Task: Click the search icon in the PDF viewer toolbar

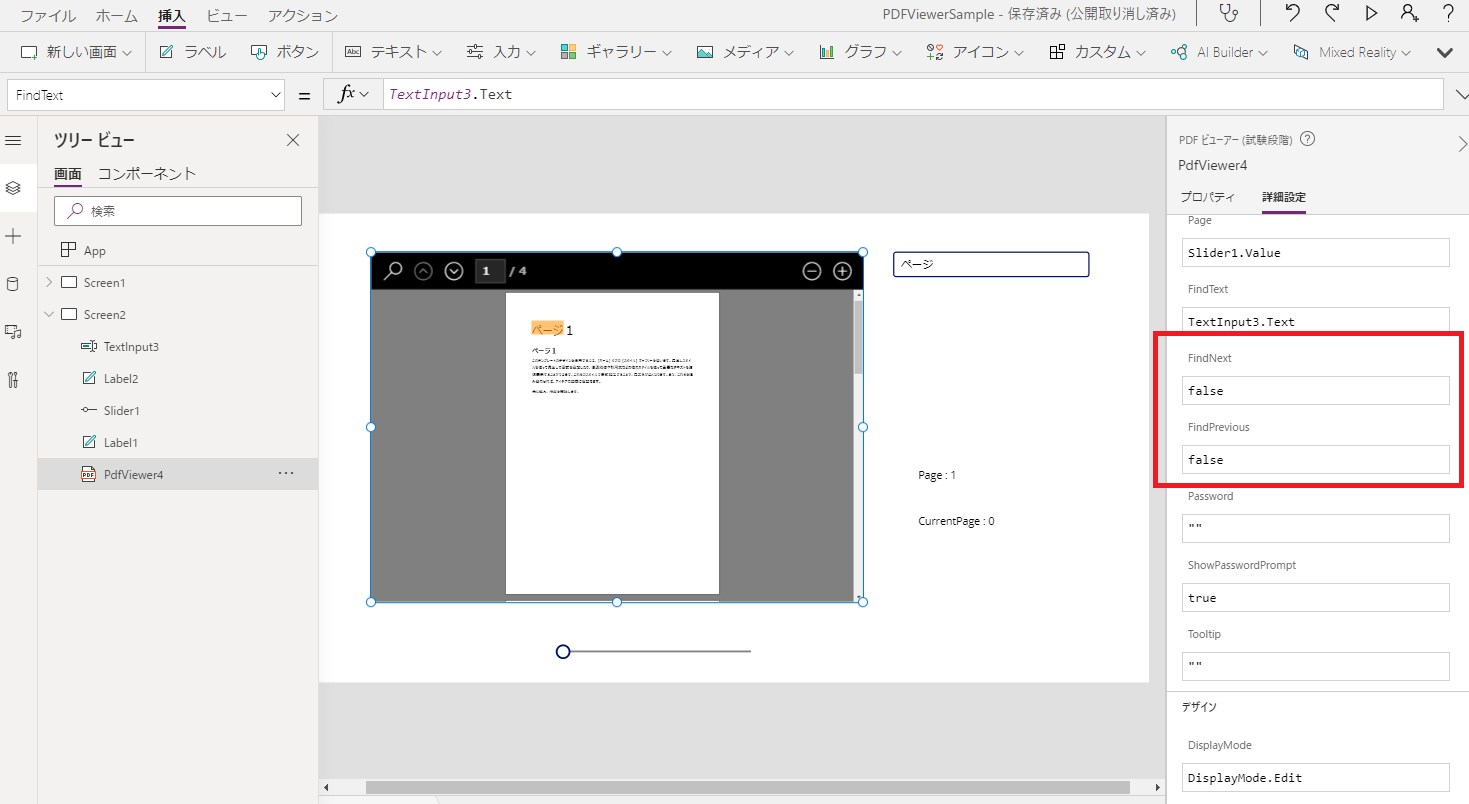Action: pos(393,270)
